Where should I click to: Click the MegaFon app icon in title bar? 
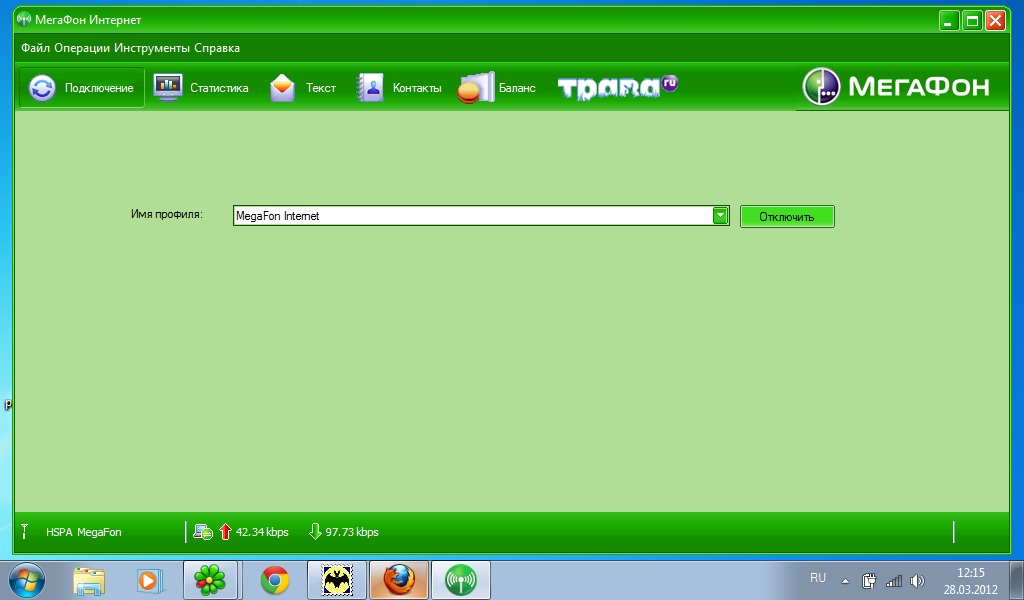[24, 20]
